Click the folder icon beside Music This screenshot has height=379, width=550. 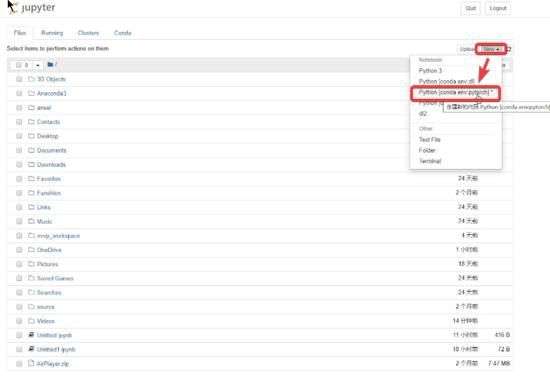click(x=31, y=221)
